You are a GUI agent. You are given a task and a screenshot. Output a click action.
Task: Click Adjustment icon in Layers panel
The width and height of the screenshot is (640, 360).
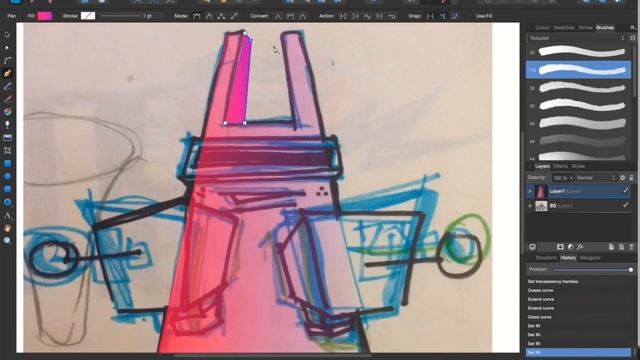click(x=570, y=247)
